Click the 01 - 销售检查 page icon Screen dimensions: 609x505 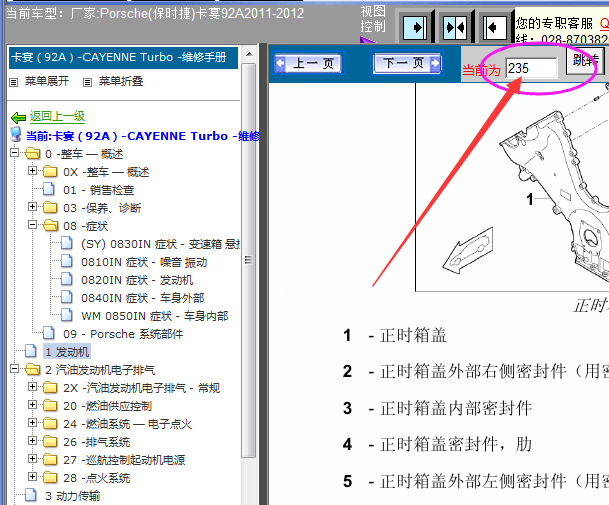[49, 189]
